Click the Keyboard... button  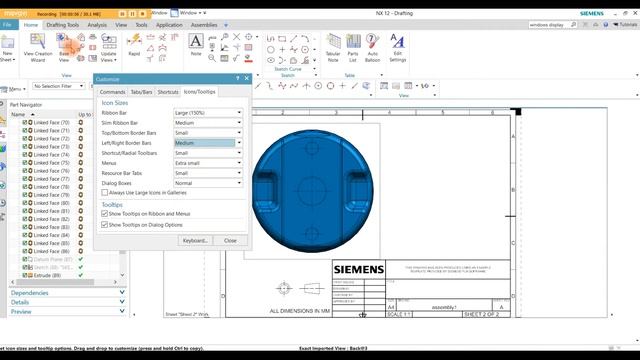pos(195,240)
